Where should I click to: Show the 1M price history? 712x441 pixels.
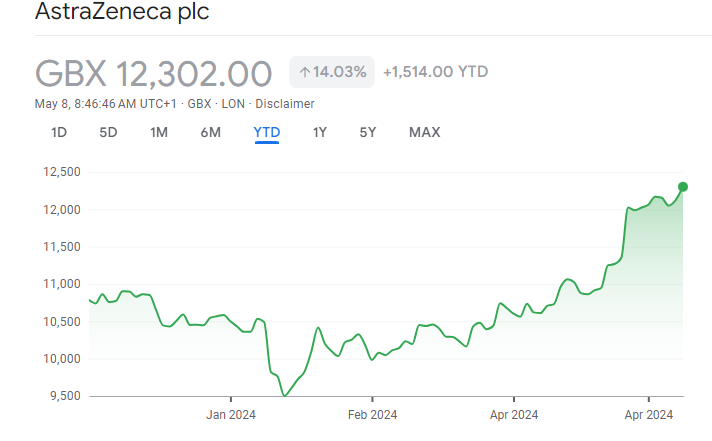(158, 132)
